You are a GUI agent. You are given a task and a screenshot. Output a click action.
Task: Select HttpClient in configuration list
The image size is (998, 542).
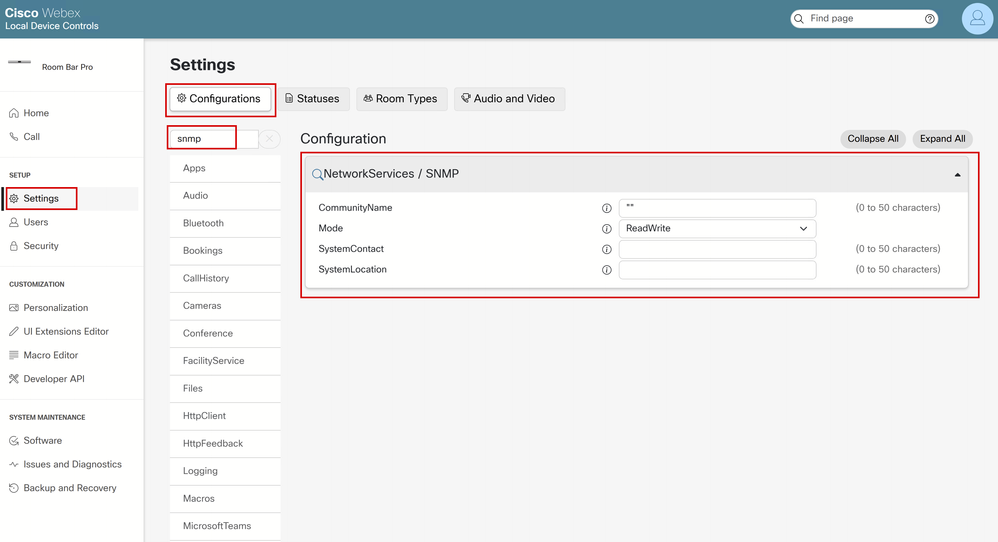(225, 416)
